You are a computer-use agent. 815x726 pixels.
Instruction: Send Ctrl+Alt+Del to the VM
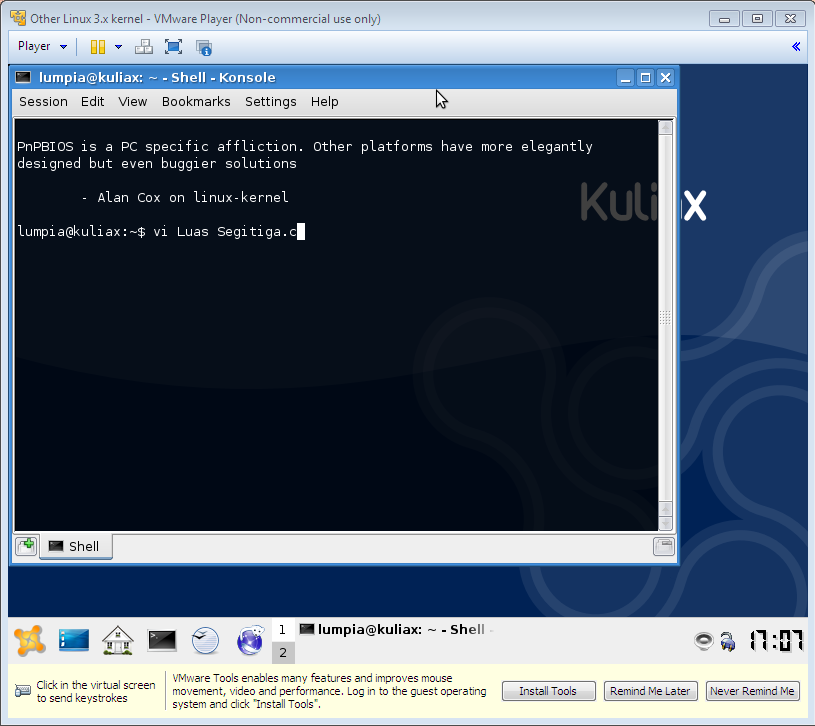coord(143,47)
